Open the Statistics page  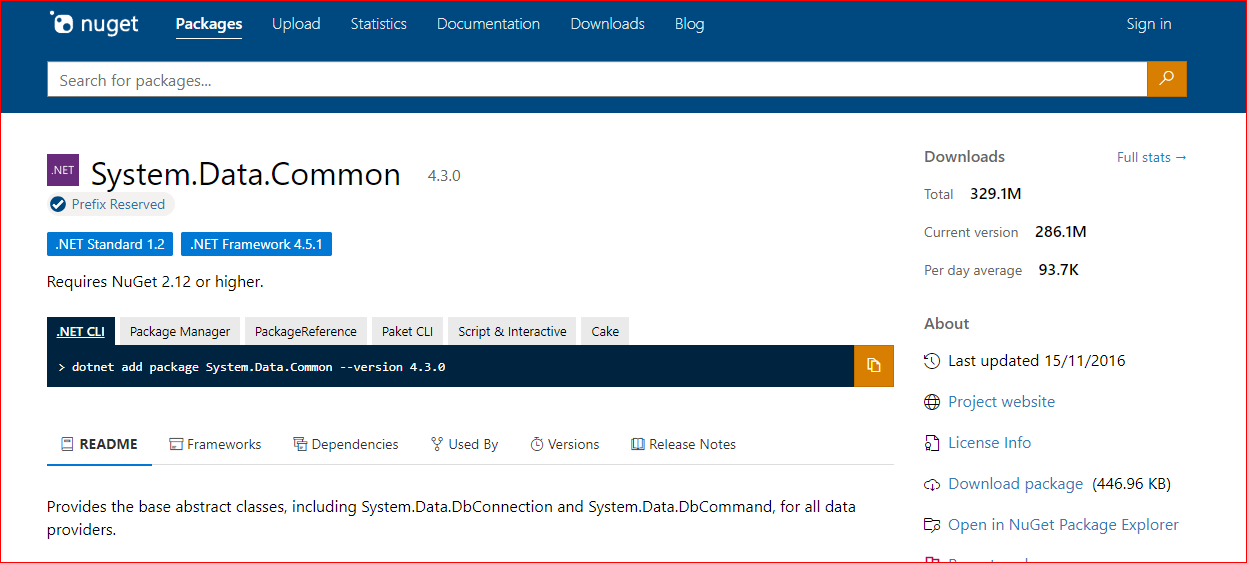tap(378, 24)
